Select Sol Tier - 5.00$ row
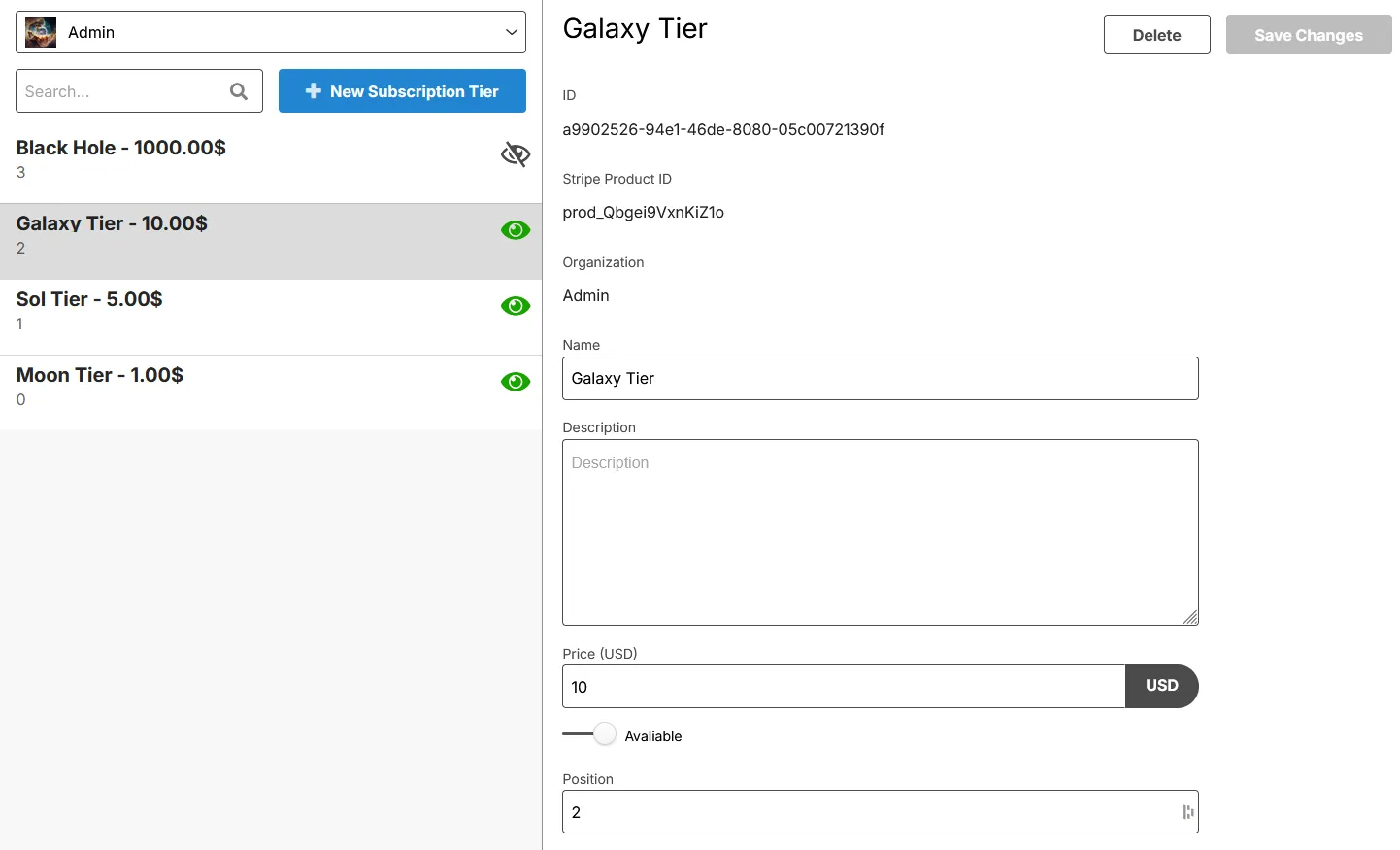 271,317
